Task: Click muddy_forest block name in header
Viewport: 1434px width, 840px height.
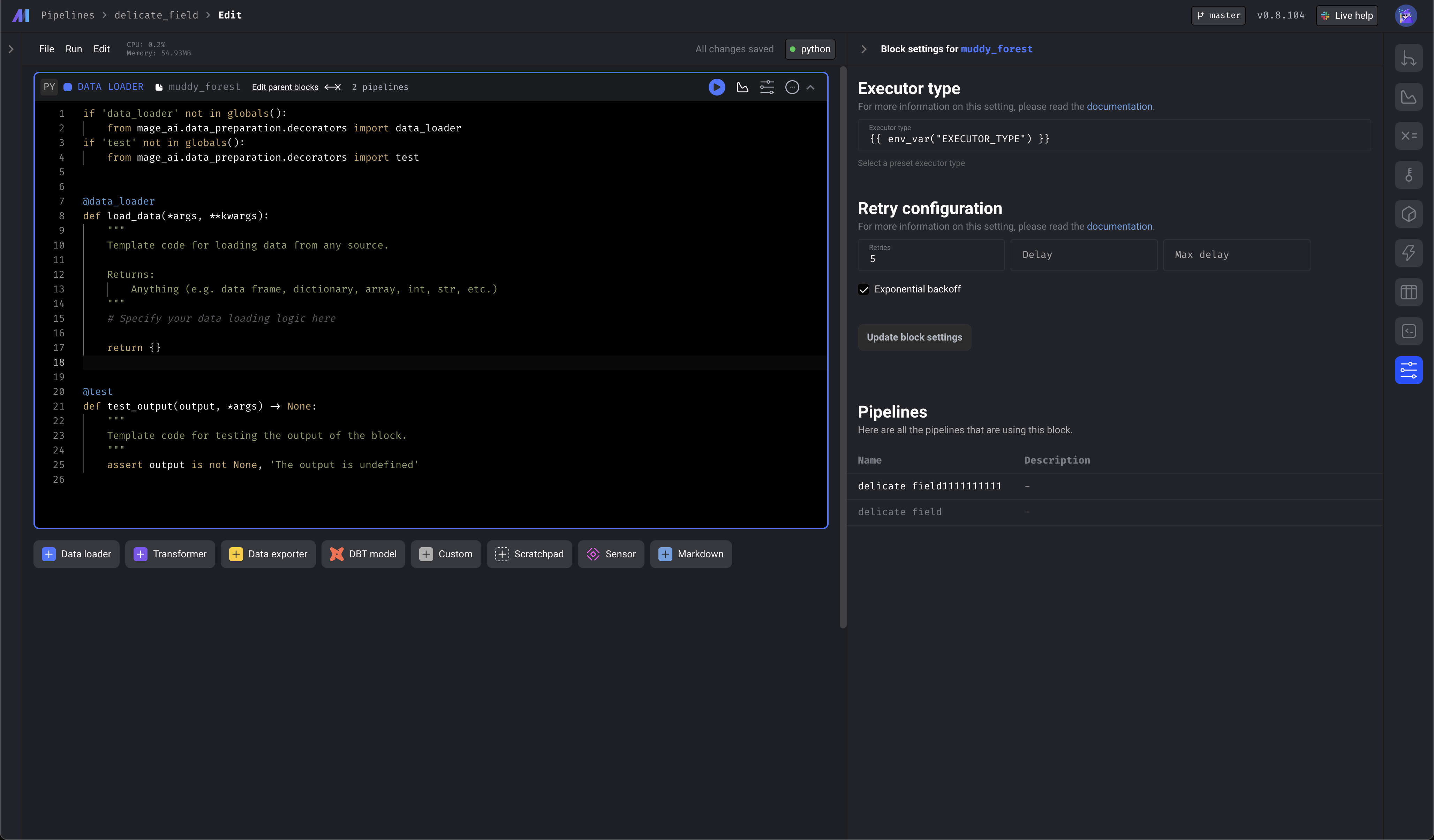Action: [204, 87]
